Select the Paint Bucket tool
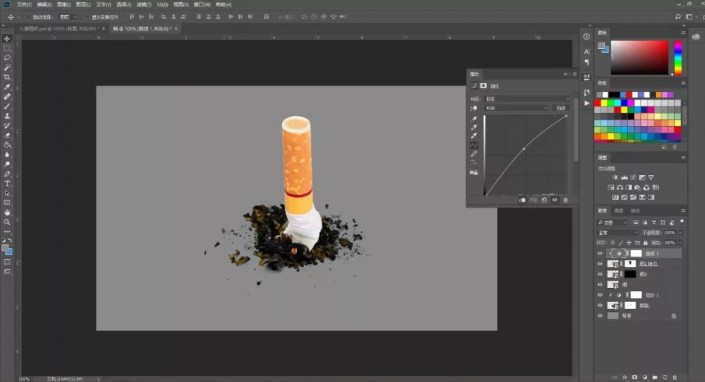 (7, 145)
